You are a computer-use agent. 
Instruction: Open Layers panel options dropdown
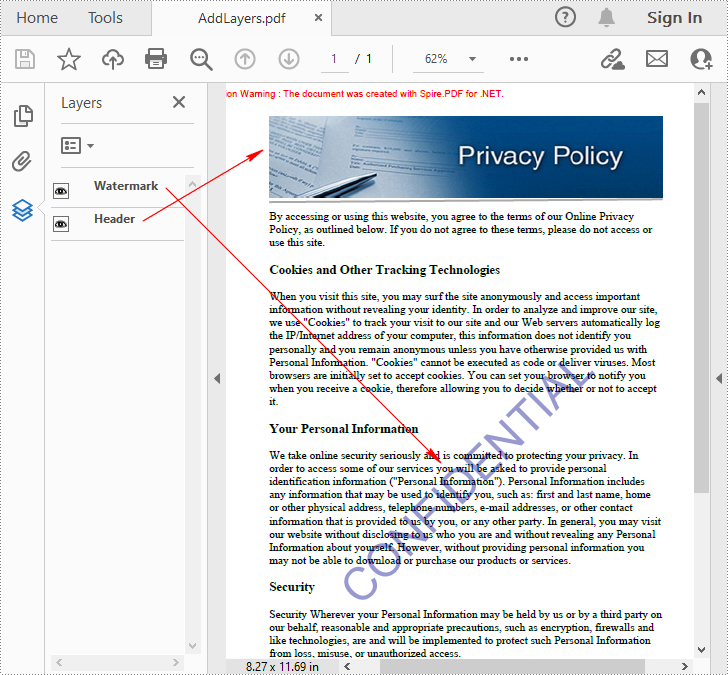pyautogui.click(x=78, y=146)
